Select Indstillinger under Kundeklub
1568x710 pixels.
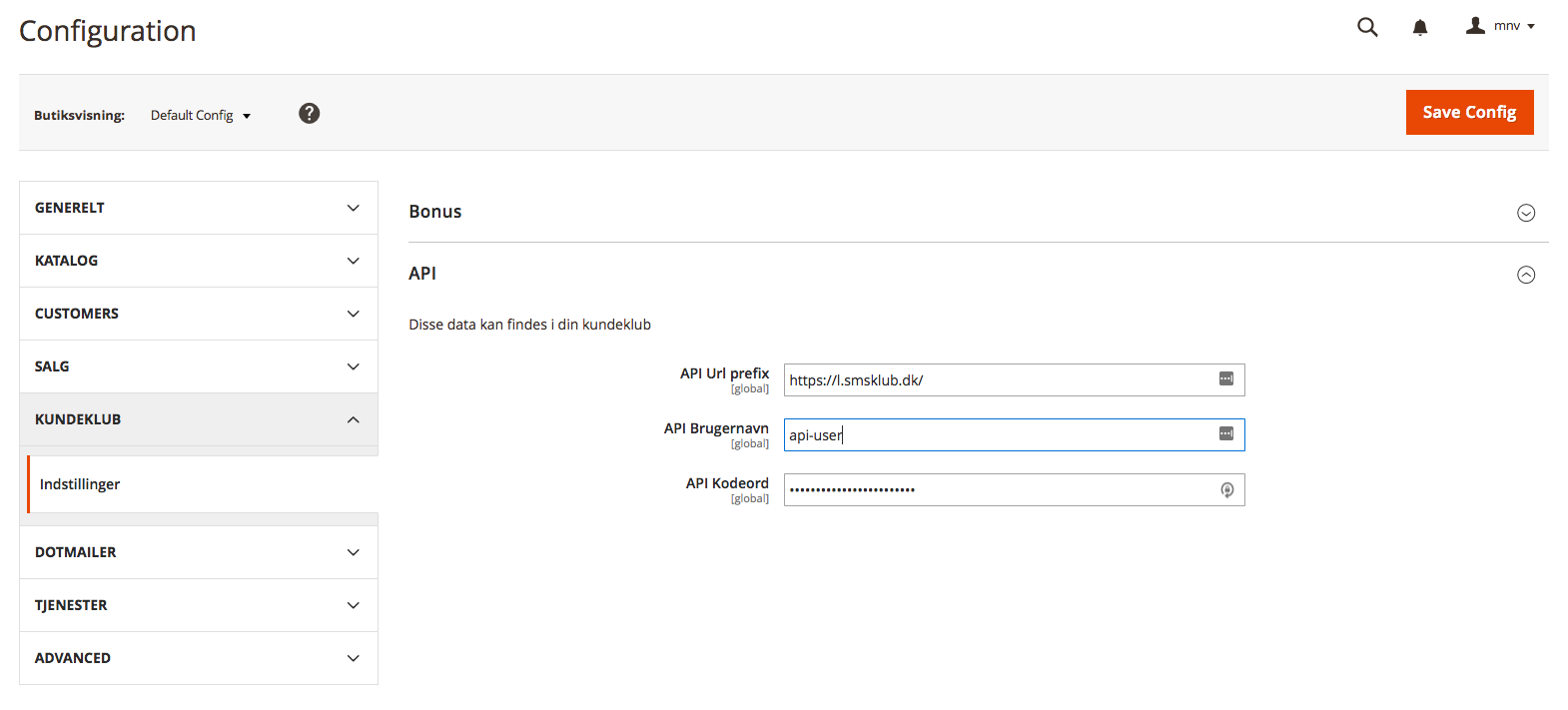pos(203,484)
